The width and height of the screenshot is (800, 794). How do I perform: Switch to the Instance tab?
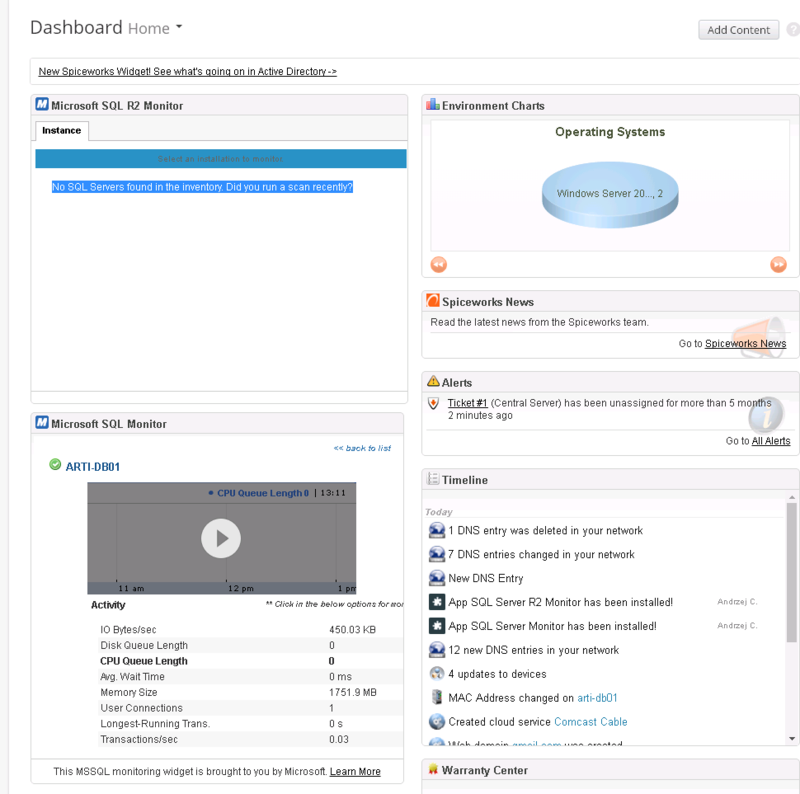tap(61, 130)
